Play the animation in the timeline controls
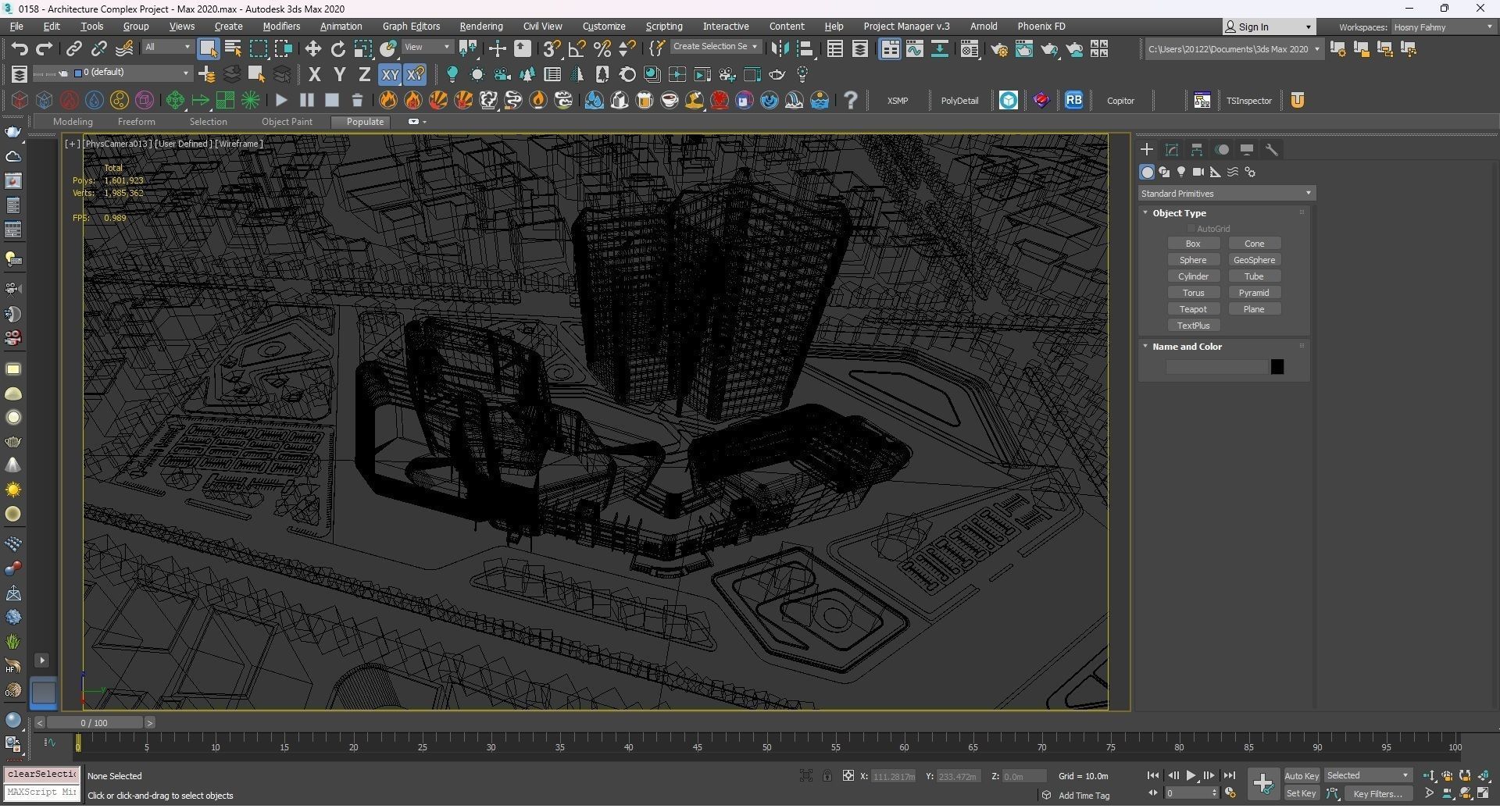This screenshot has height=812, width=1500. tap(1191, 776)
